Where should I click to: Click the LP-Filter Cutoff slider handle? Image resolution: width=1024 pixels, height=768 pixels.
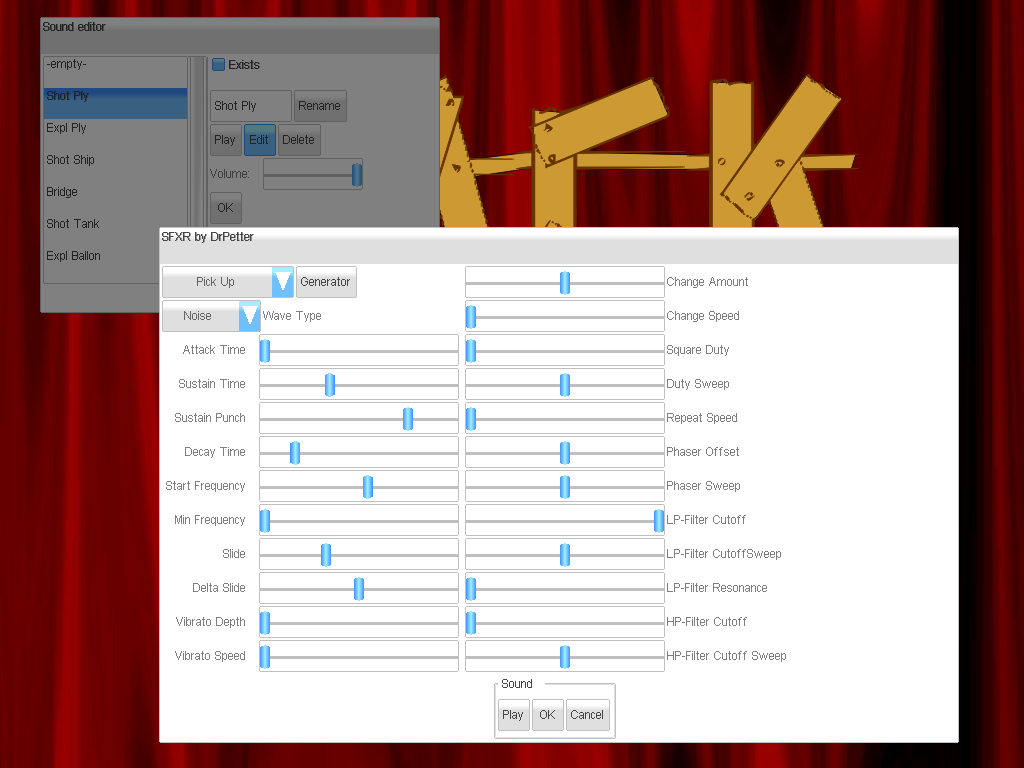(x=659, y=520)
